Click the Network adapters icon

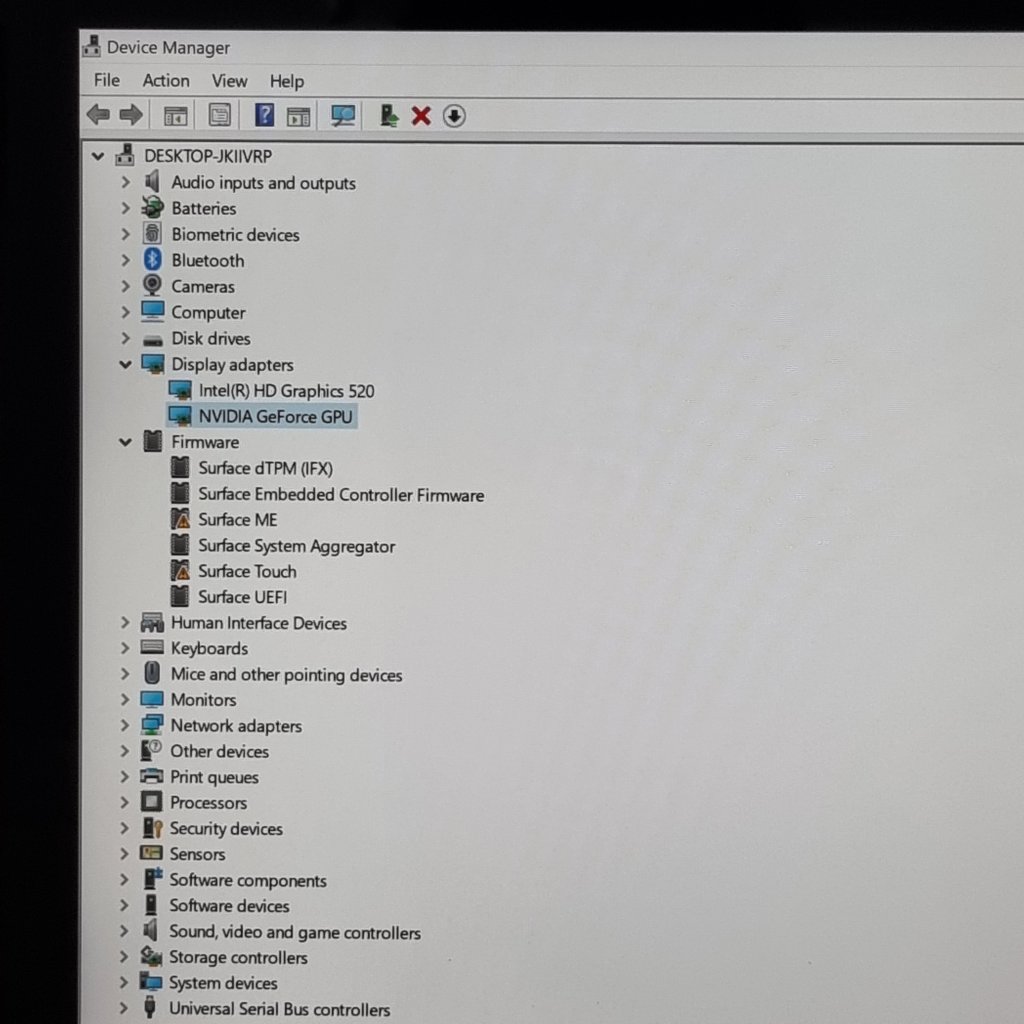click(x=152, y=725)
